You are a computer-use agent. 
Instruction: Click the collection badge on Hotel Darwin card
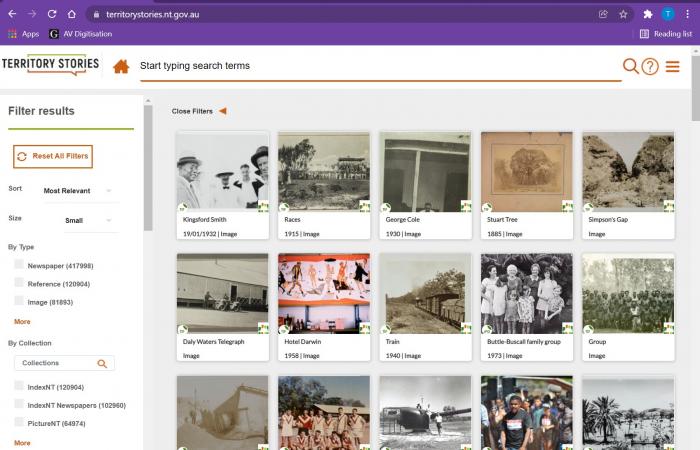point(365,328)
